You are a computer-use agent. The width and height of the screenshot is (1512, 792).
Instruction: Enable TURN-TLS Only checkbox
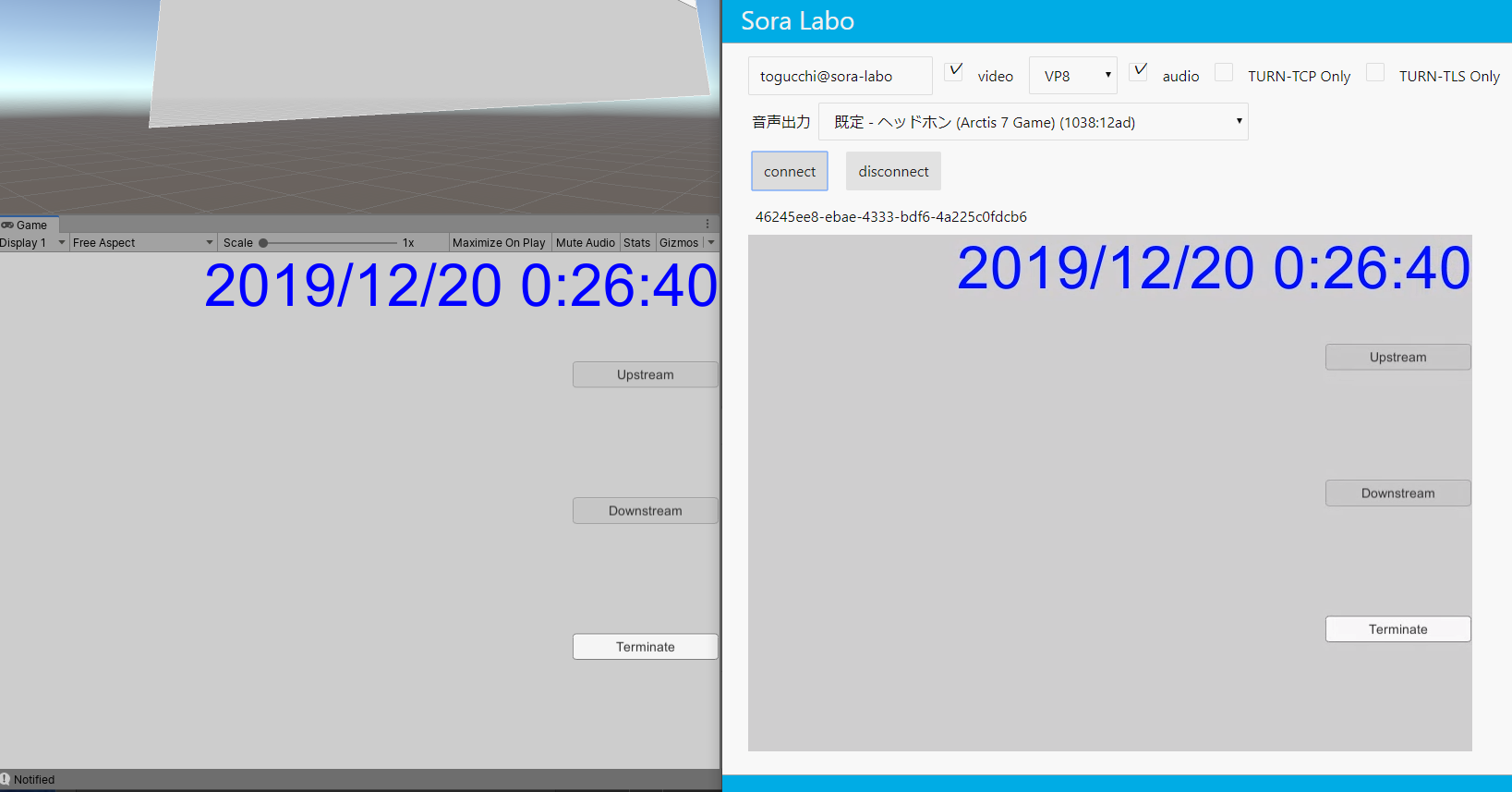tap(1375, 72)
